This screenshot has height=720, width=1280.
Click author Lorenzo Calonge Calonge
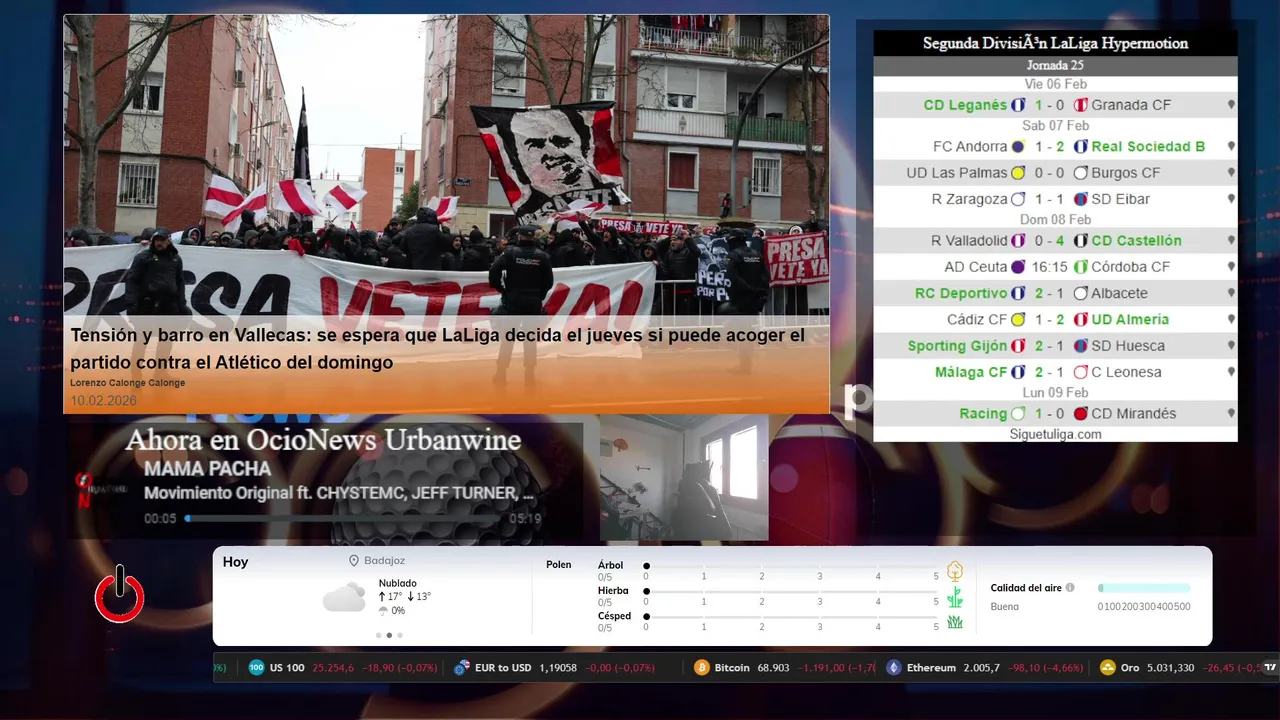127,383
